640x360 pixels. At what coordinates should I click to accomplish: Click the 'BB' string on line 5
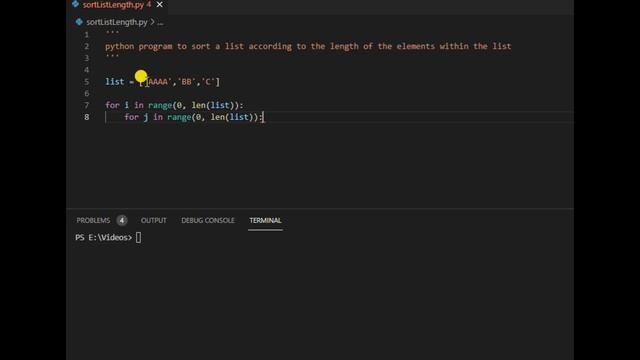coord(187,82)
